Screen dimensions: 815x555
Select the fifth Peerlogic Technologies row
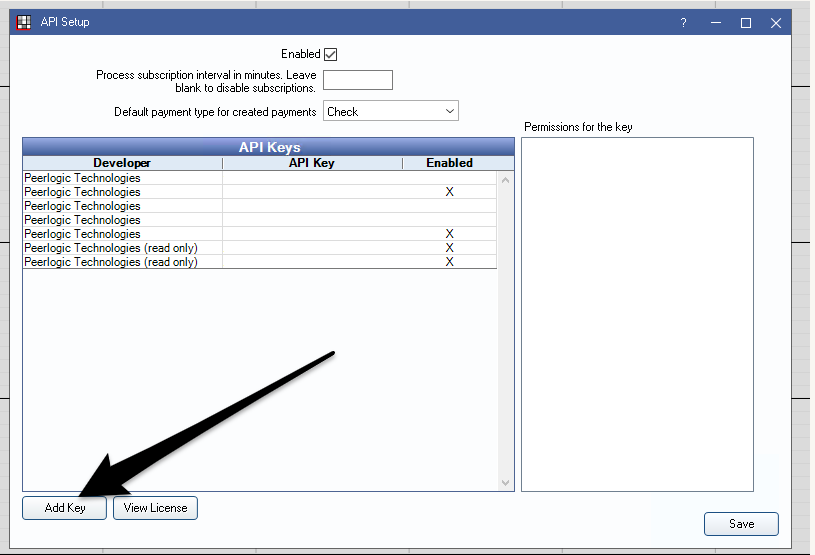point(260,234)
